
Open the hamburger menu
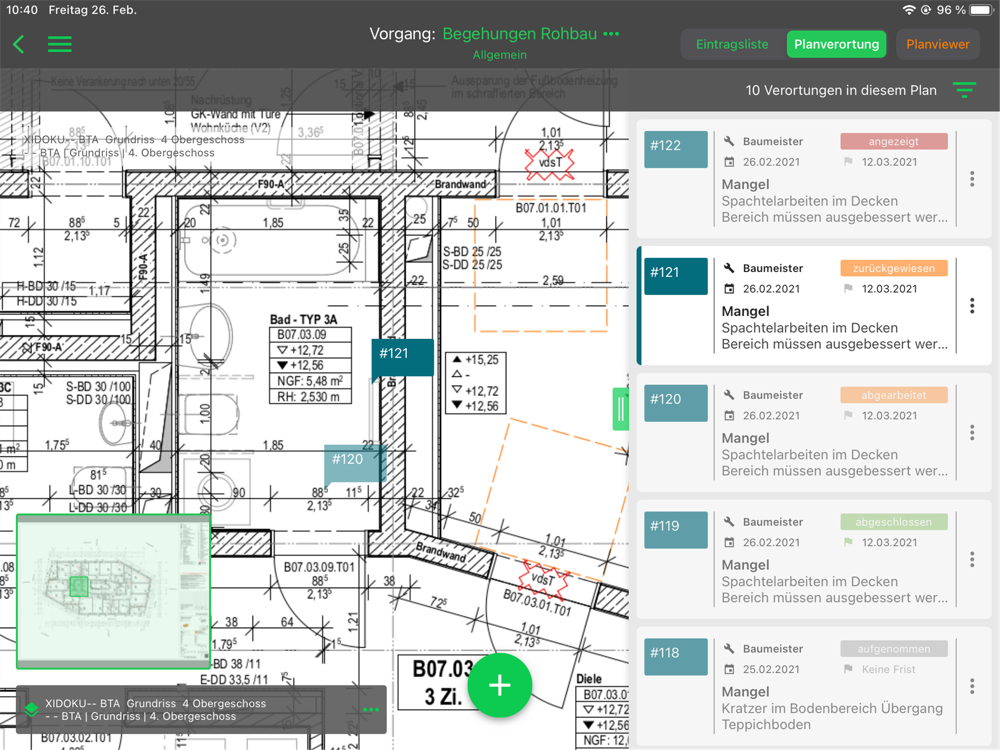(x=59, y=44)
